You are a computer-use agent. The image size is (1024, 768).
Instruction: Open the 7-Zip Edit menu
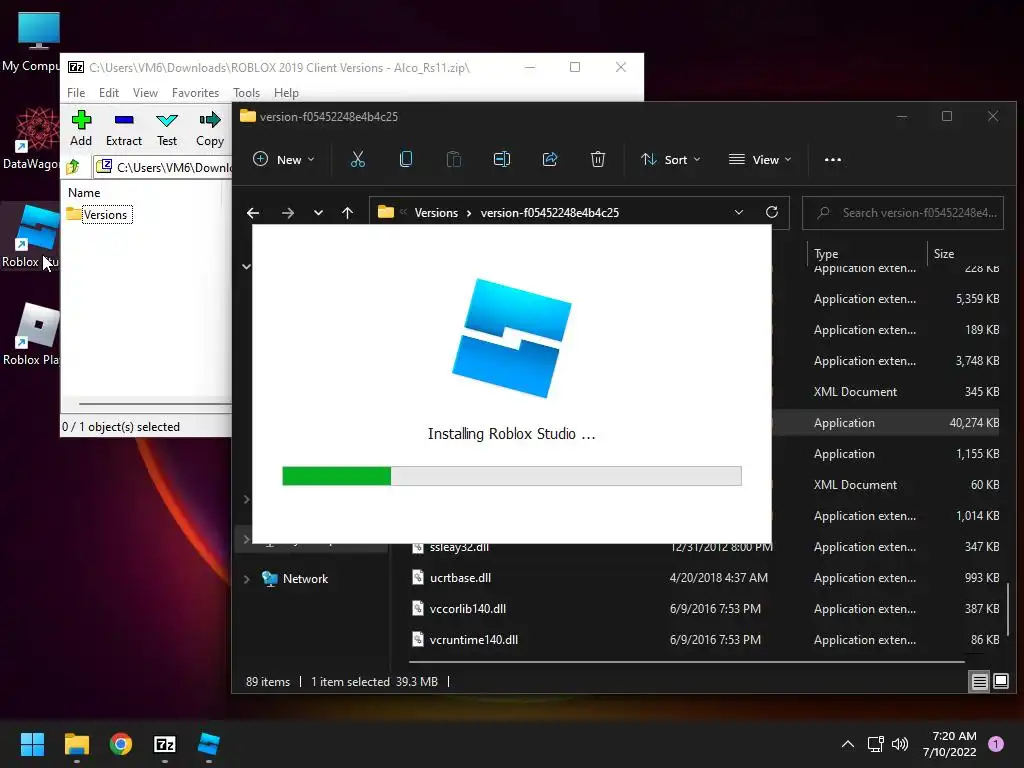tap(108, 93)
